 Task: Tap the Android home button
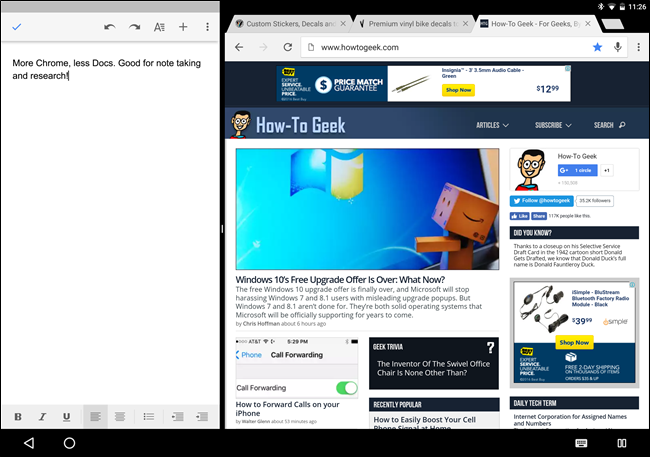(69, 443)
